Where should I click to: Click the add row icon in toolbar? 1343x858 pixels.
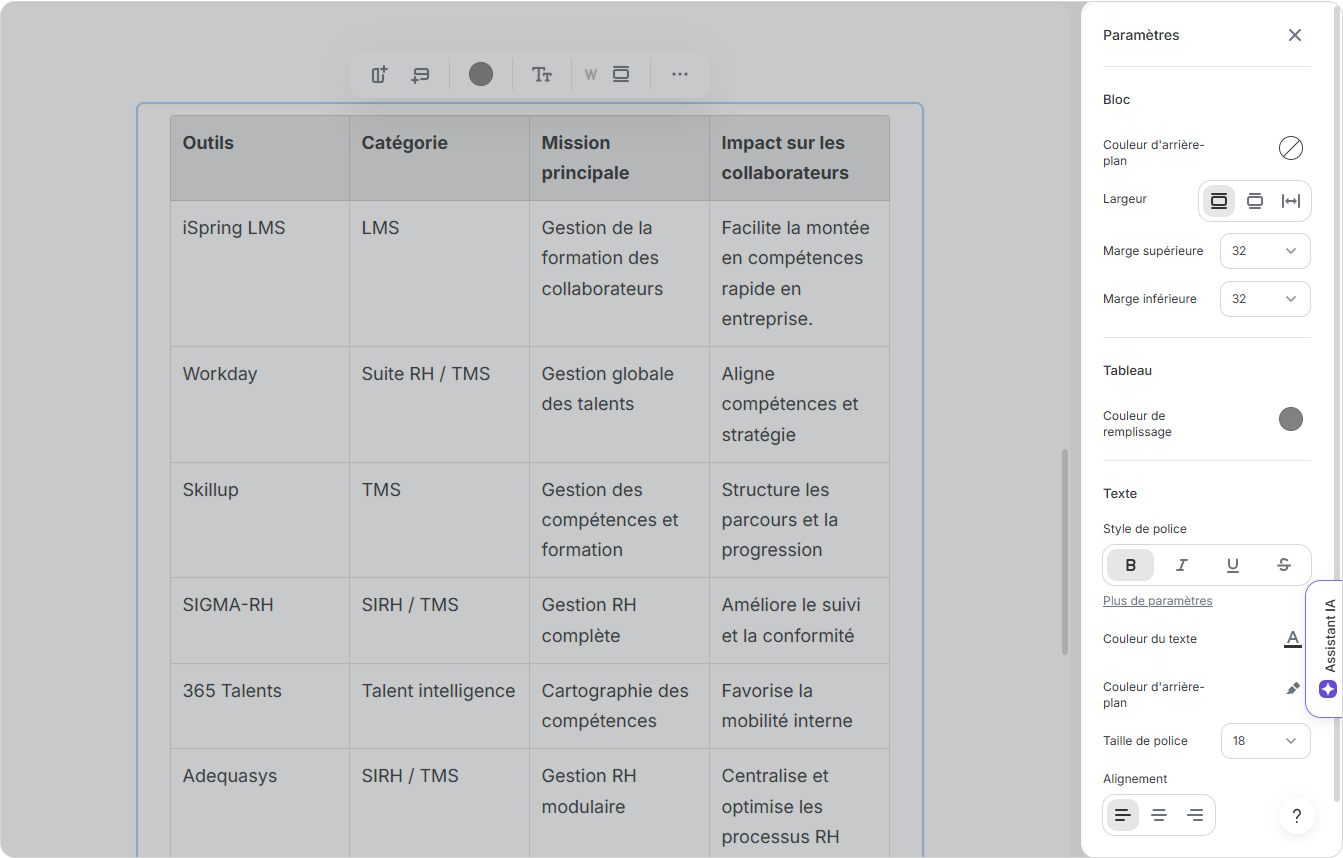pyautogui.click(x=420, y=75)
